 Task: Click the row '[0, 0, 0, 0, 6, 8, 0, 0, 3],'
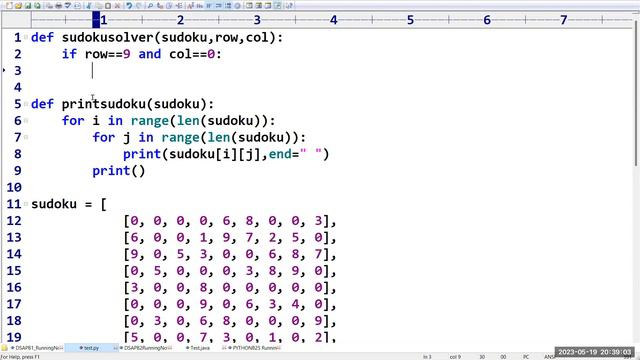[230, 220]
